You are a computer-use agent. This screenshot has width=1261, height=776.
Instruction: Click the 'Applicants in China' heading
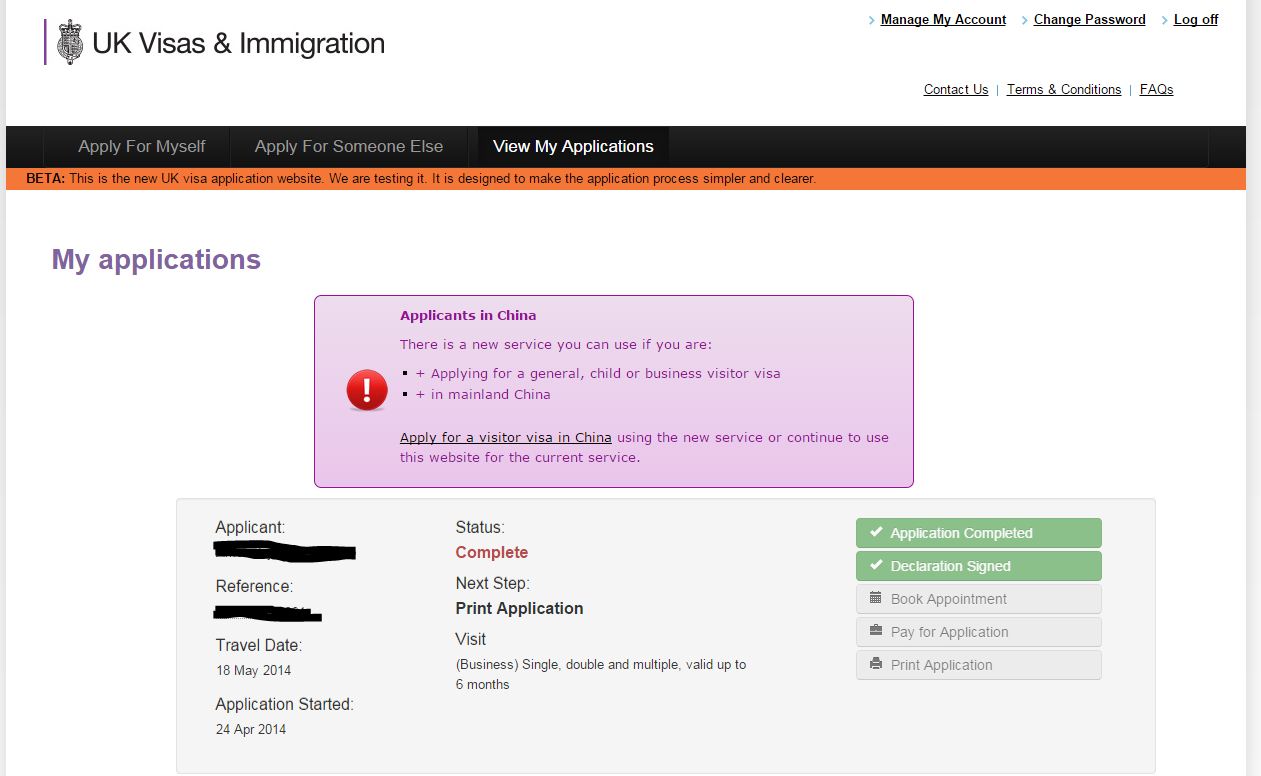(468, 315)
